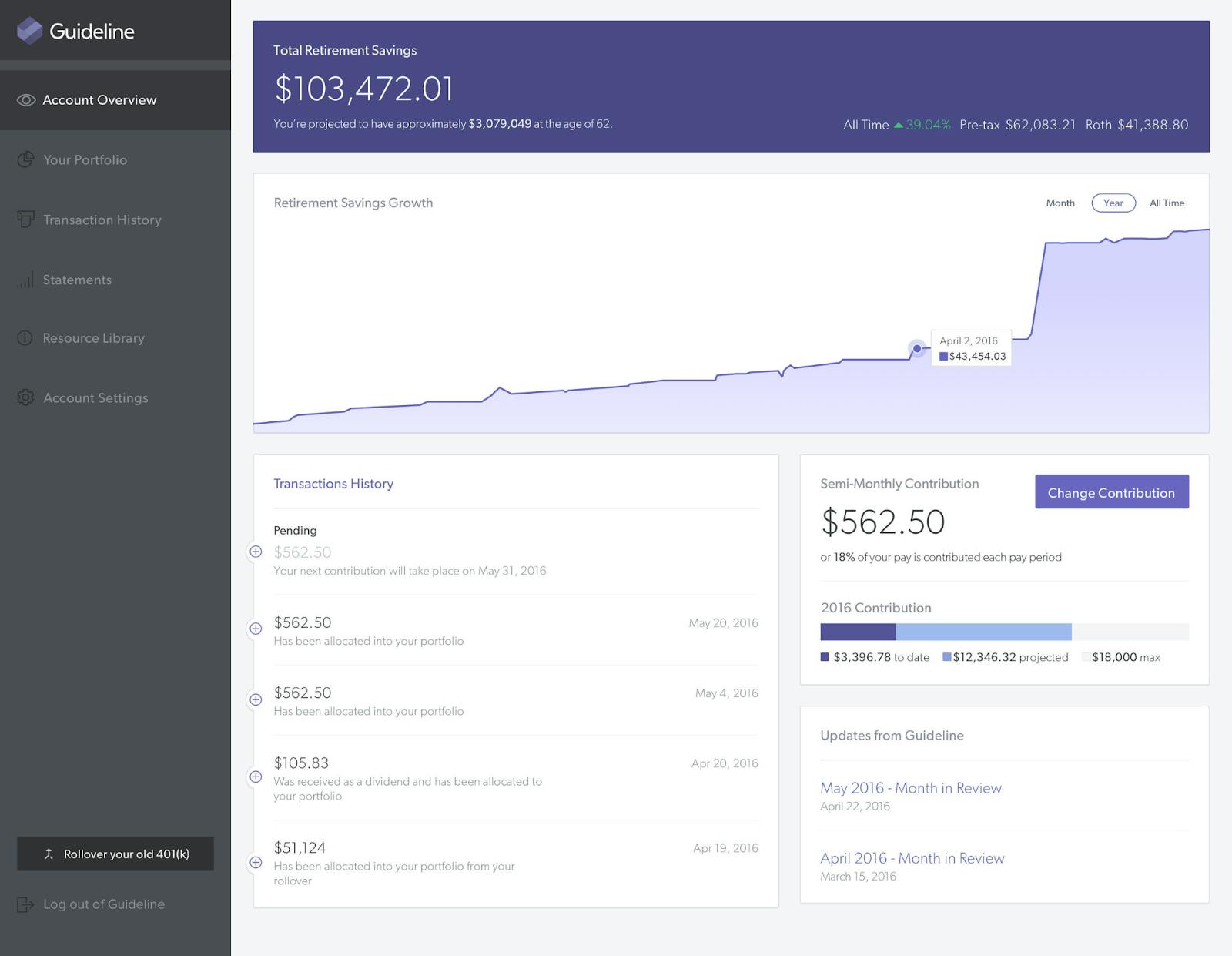Expand the $51,124 rollover transaction
The image size is (1232, 956).
[x=256, y=863]
